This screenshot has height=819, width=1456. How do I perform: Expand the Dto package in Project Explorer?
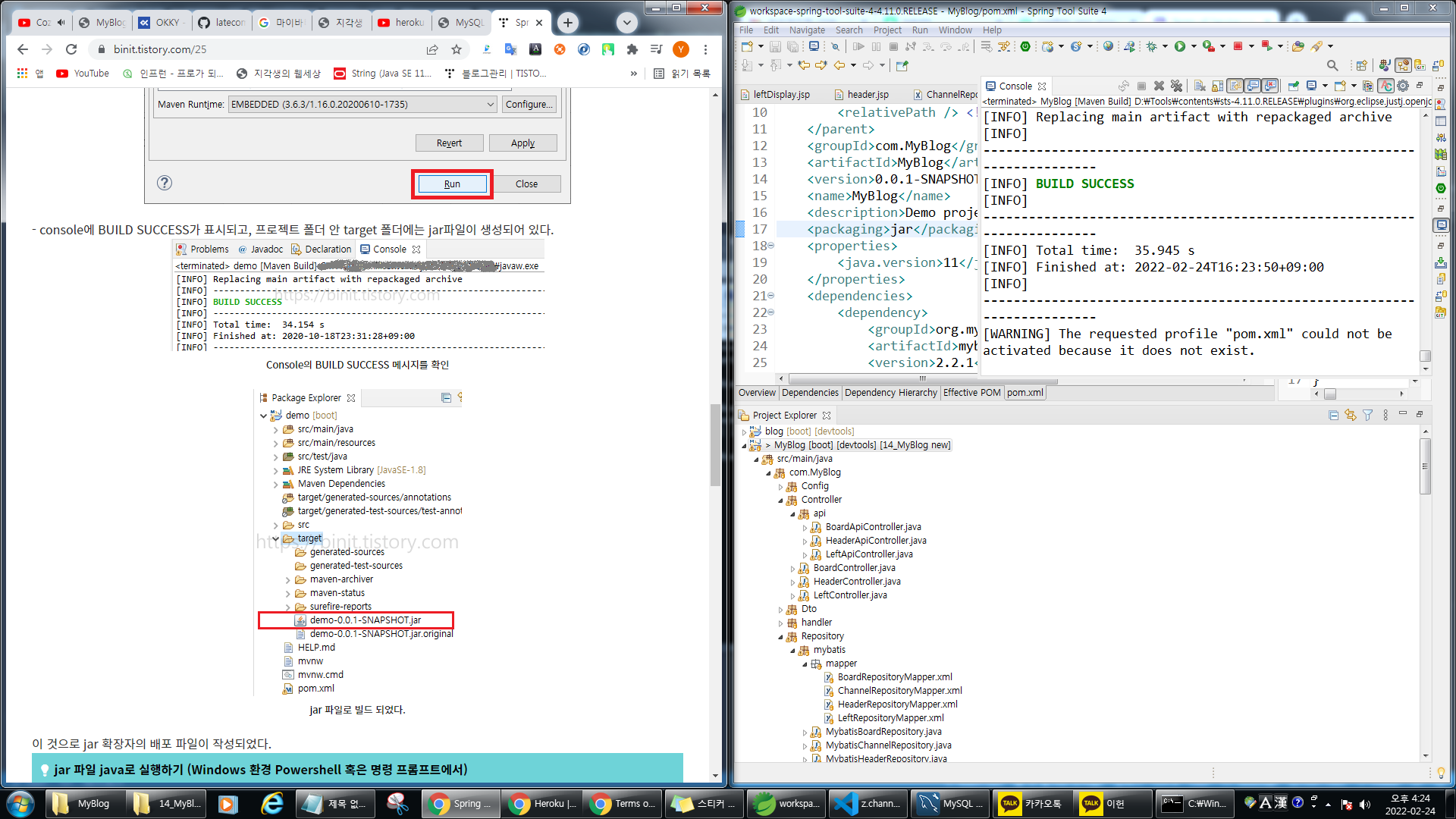(x=781, y=610)
